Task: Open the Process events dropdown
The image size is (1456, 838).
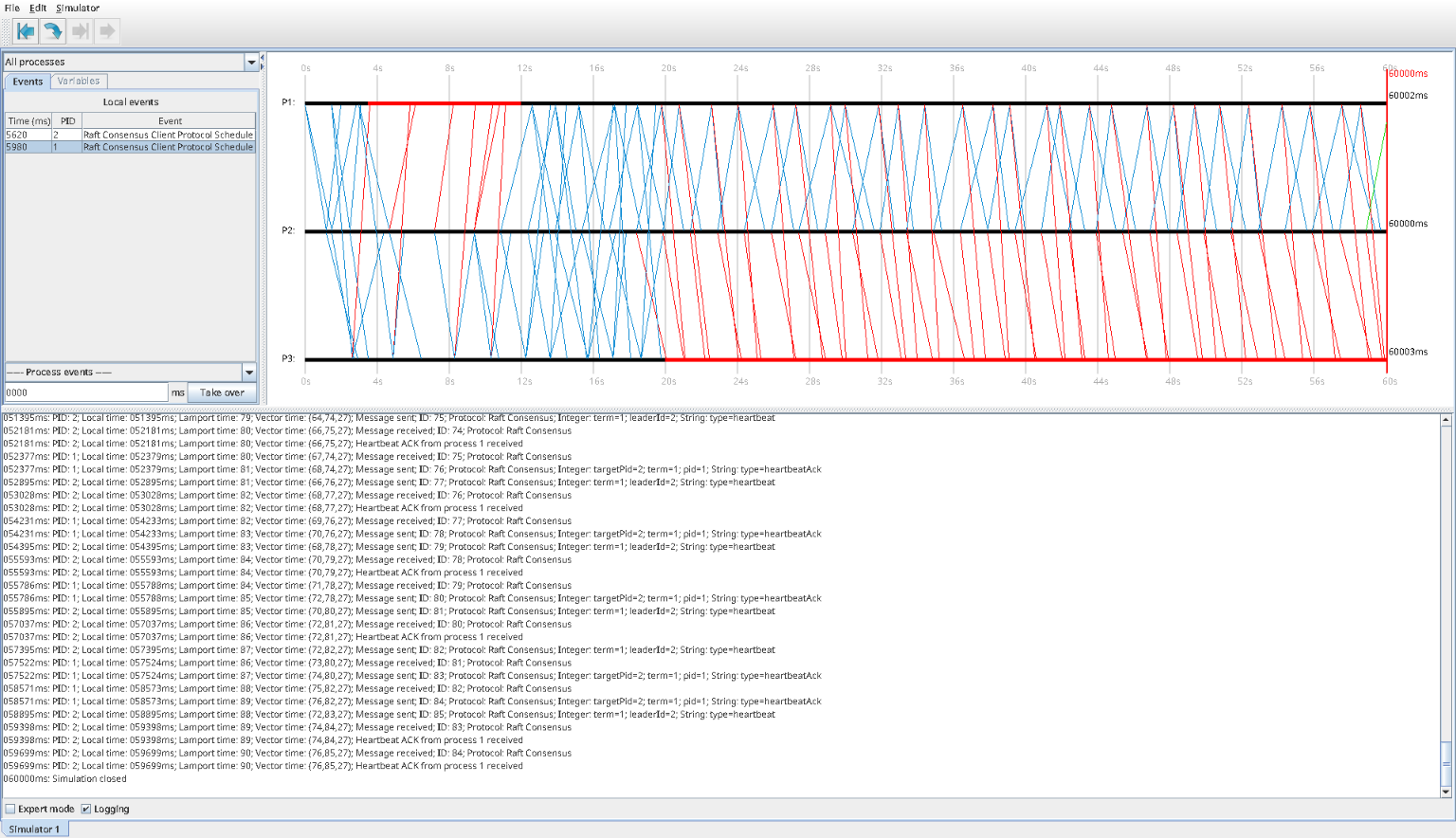Action: point(249,373)
